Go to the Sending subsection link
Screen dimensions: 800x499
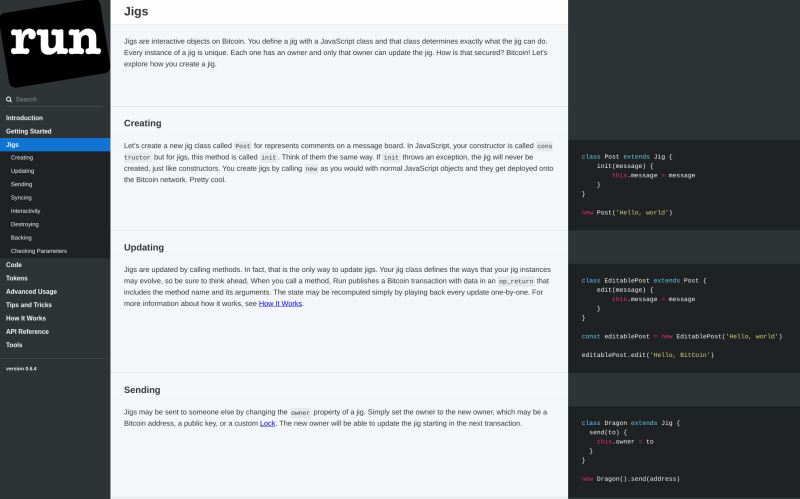21,184
